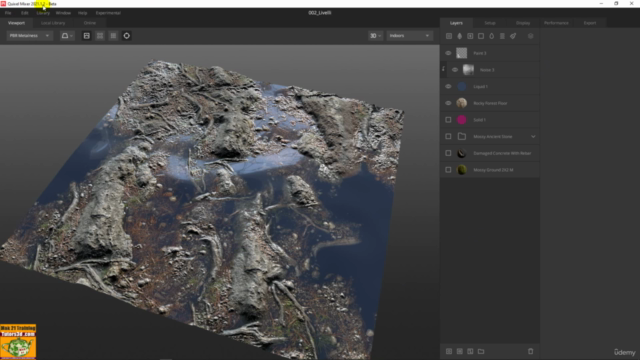Click the smart material icon with an arrow
This screenshot has width=640, height=360.
[x=470, y=36]
